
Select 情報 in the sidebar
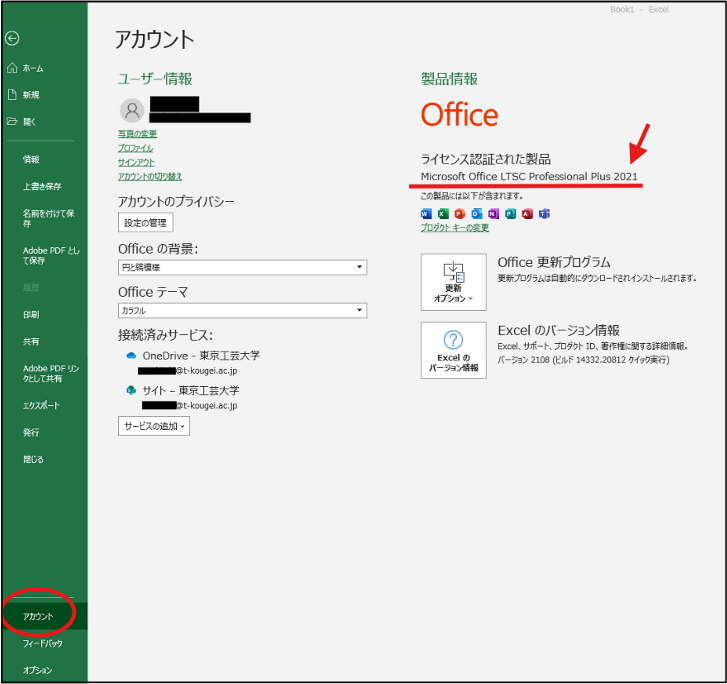point(32,160)
